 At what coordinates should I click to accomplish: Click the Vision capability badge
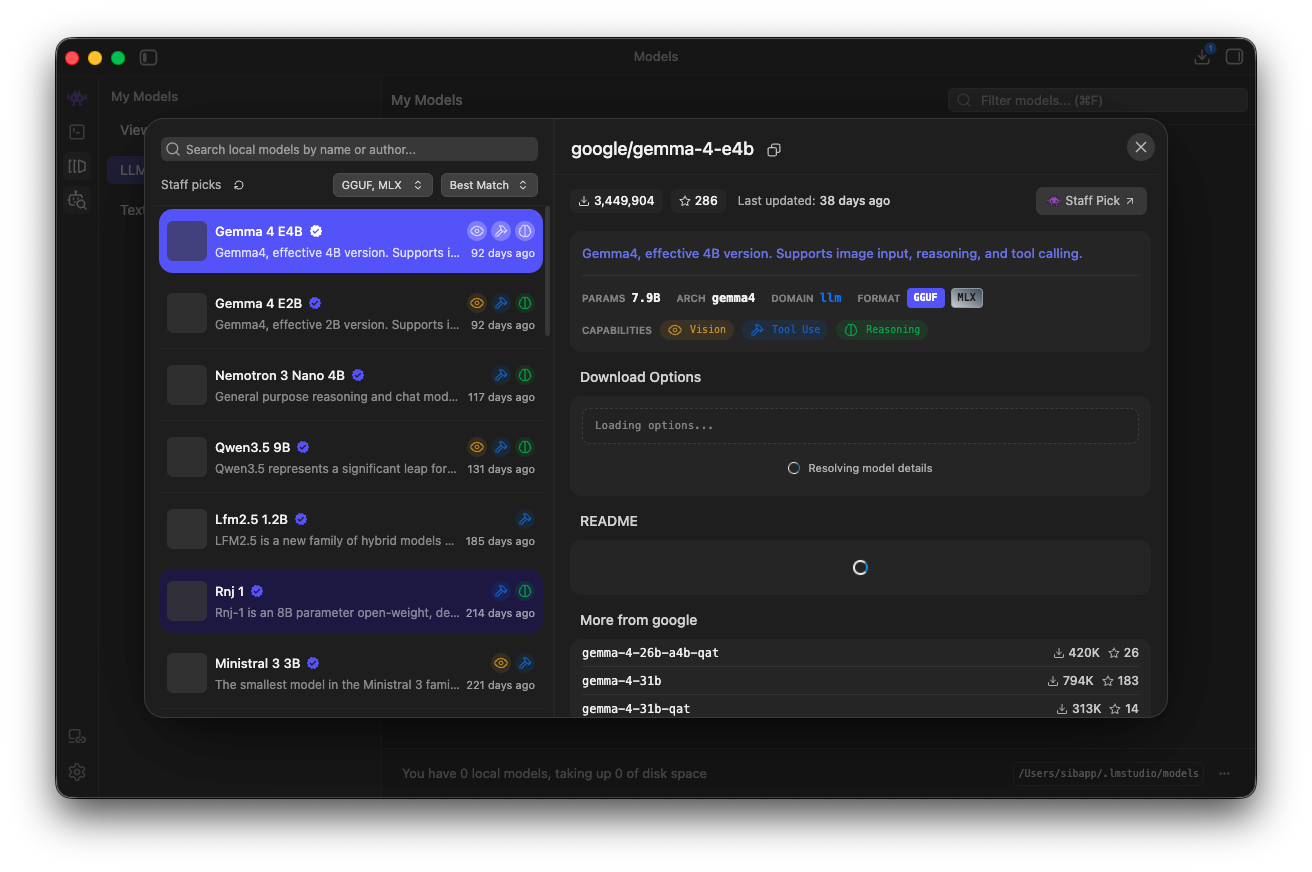[697, 330]
